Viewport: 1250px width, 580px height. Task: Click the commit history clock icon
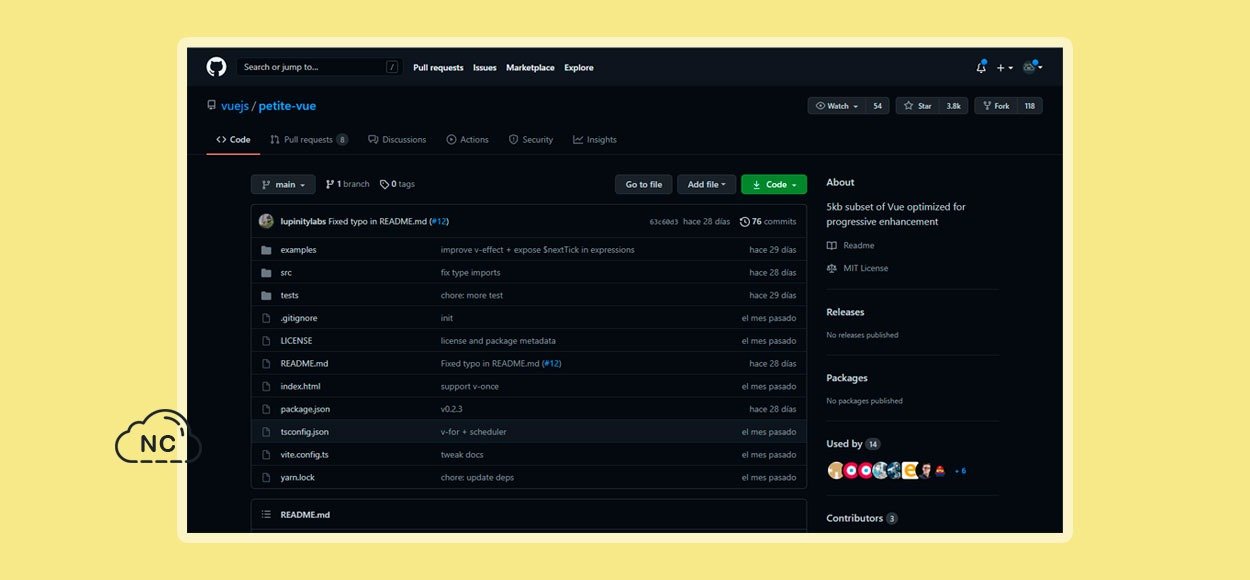[744, 222]
